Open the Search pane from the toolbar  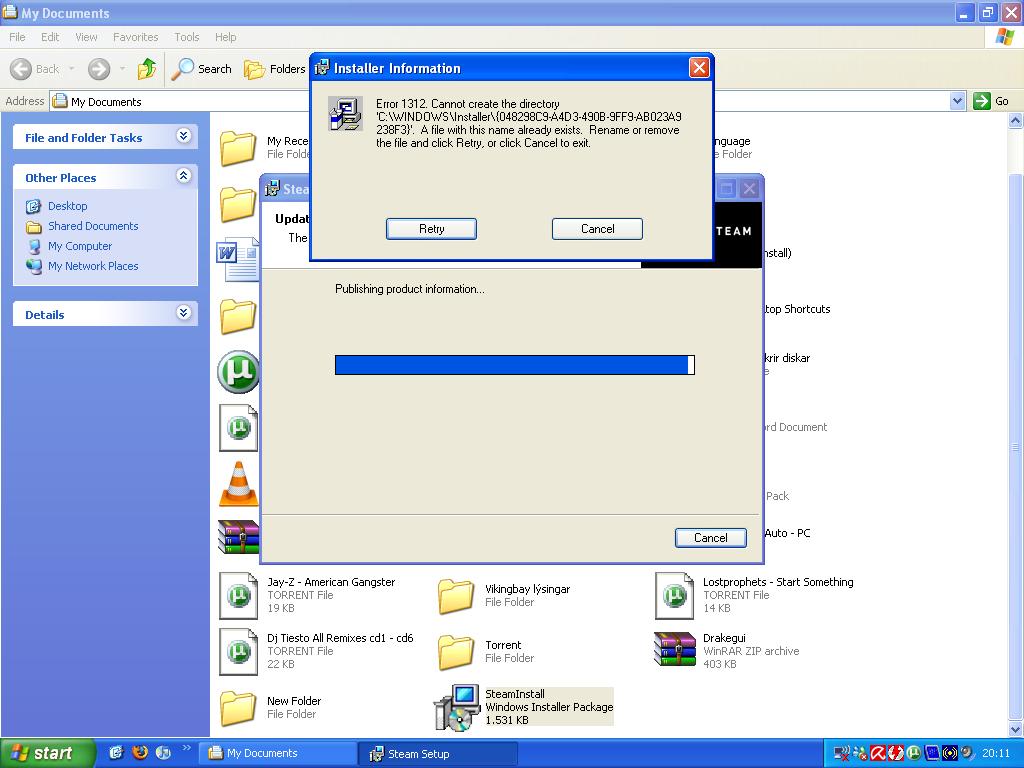pyautogui.click(x=201, y=69)
